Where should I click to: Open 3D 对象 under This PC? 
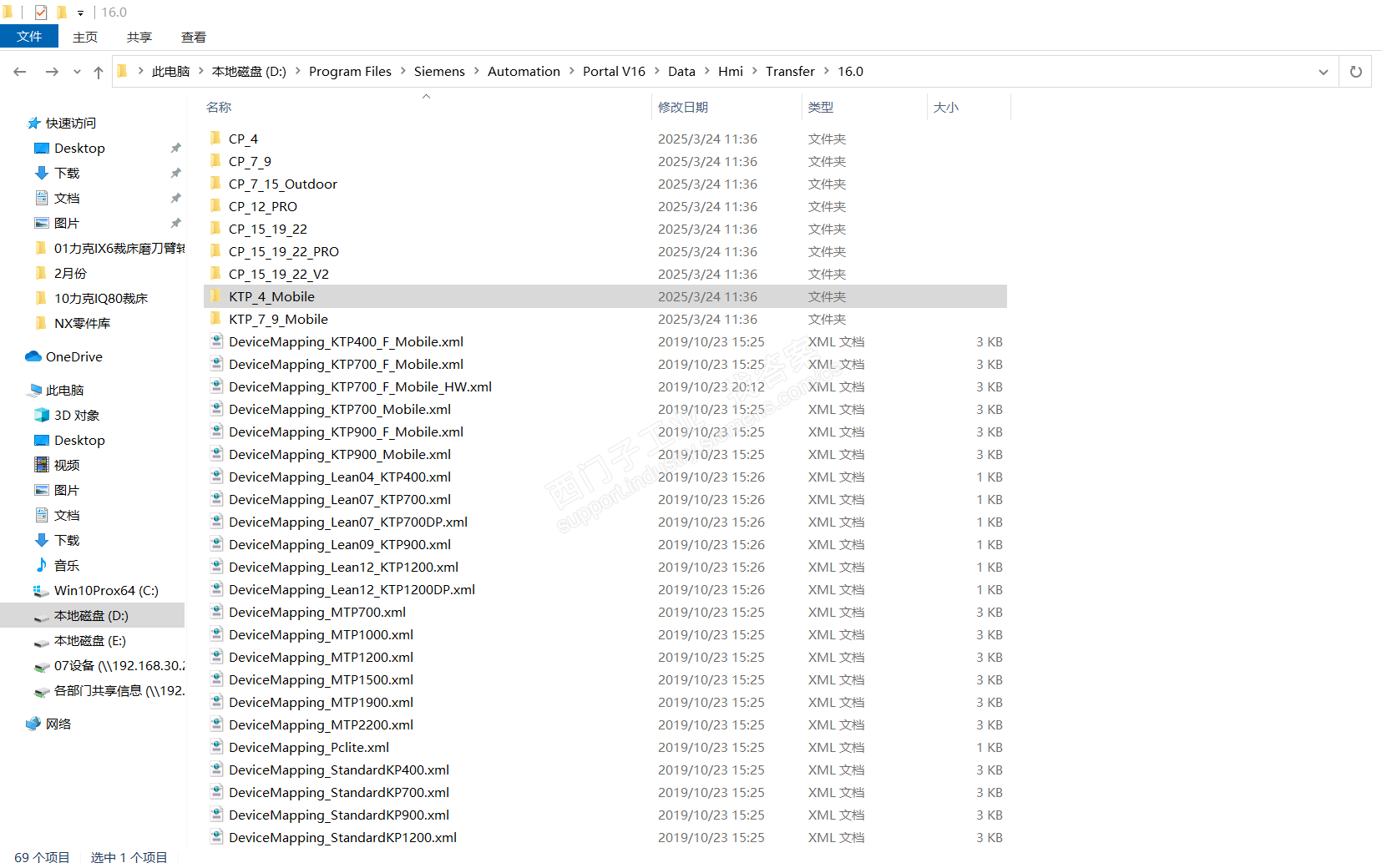click(77, 416)
